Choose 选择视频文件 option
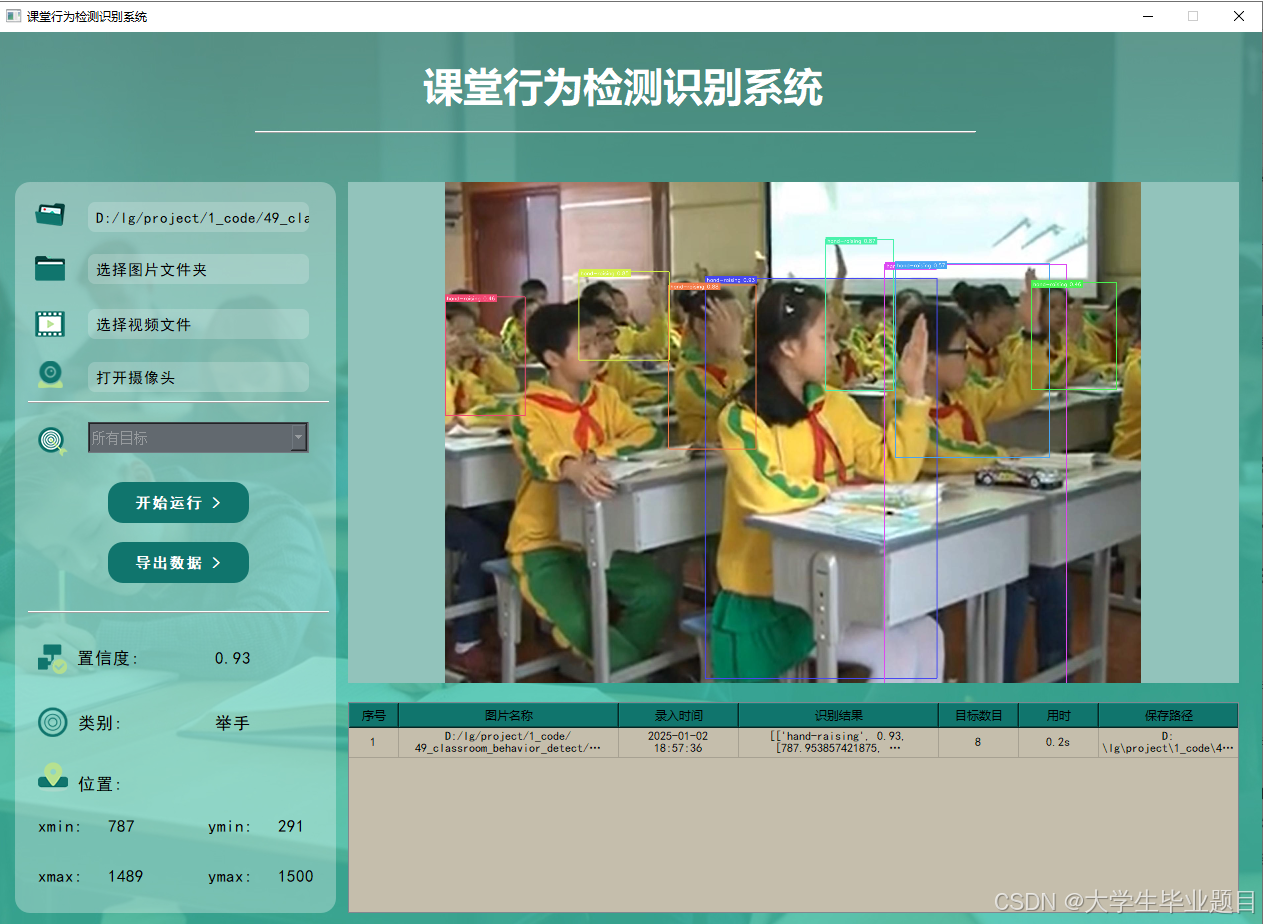This screenshot has height=924, width=1263. 198,324
